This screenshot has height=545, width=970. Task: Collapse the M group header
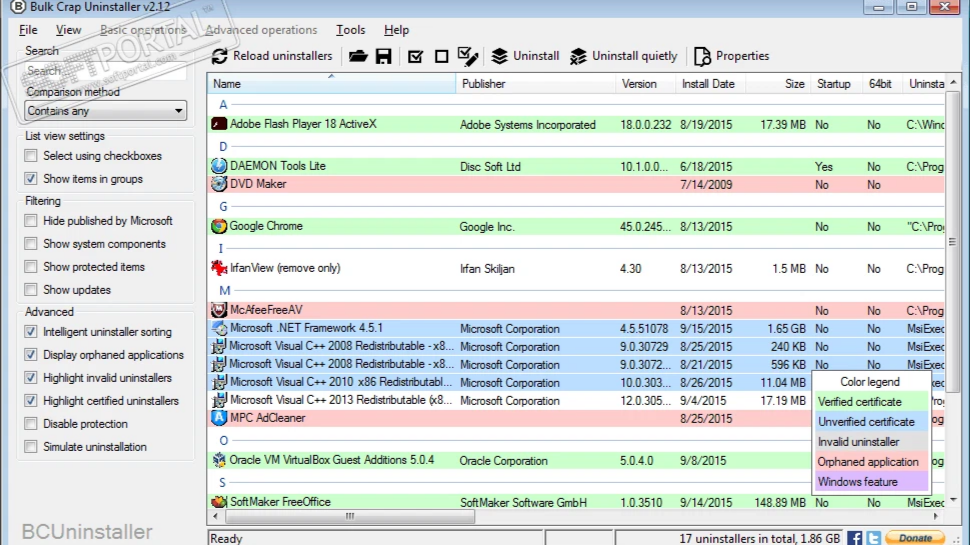(225, 290)
